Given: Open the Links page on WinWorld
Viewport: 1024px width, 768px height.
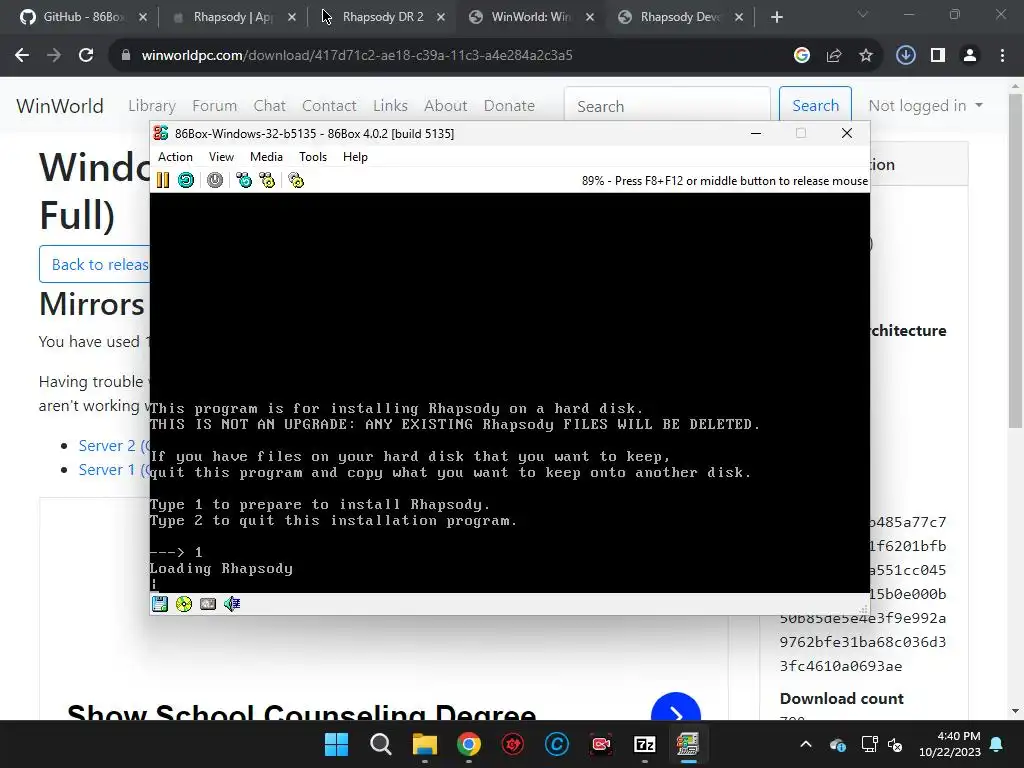Looking at the screenshot, I should [x=391, y=106].
